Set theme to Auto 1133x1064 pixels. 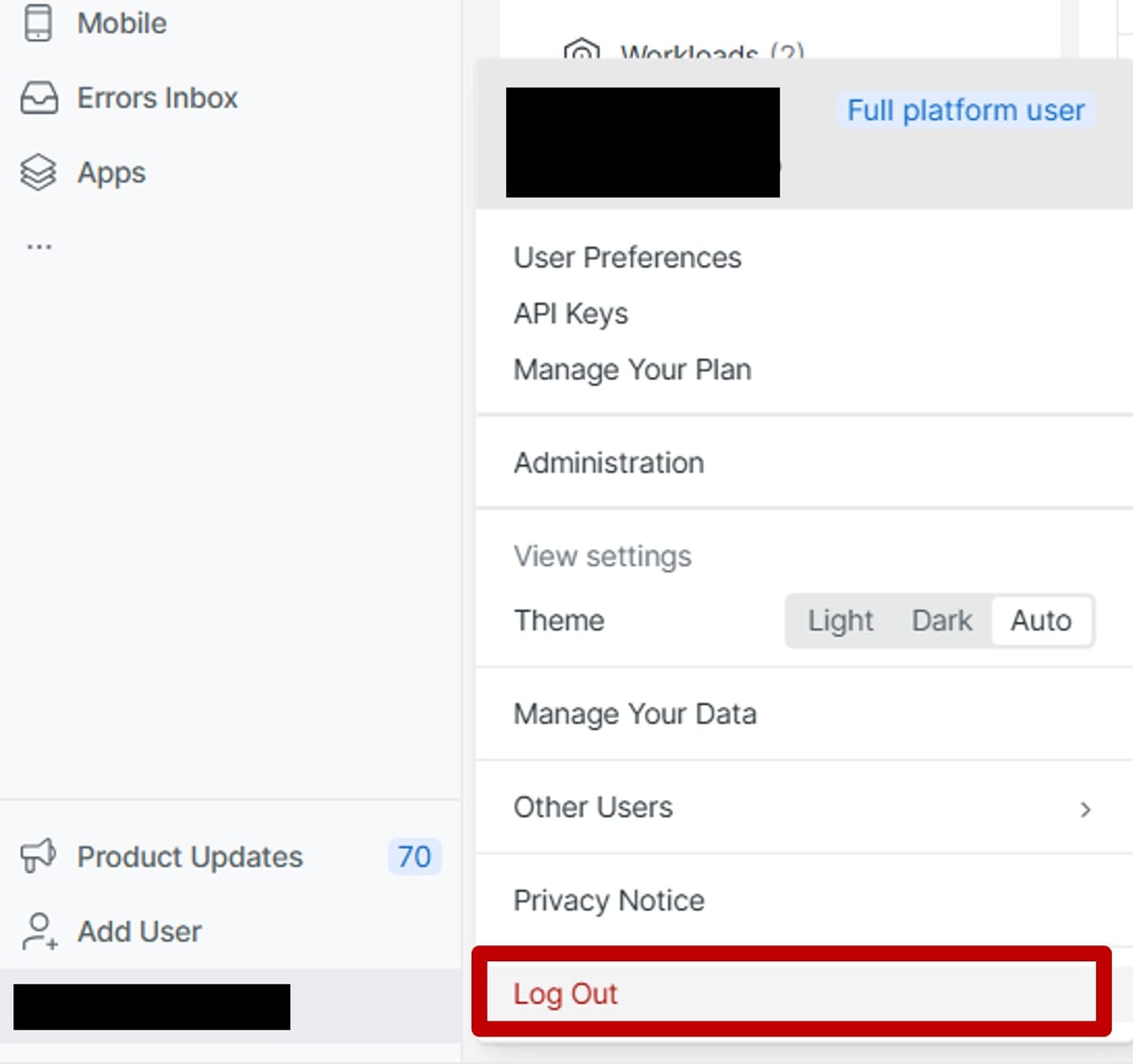1041,621
